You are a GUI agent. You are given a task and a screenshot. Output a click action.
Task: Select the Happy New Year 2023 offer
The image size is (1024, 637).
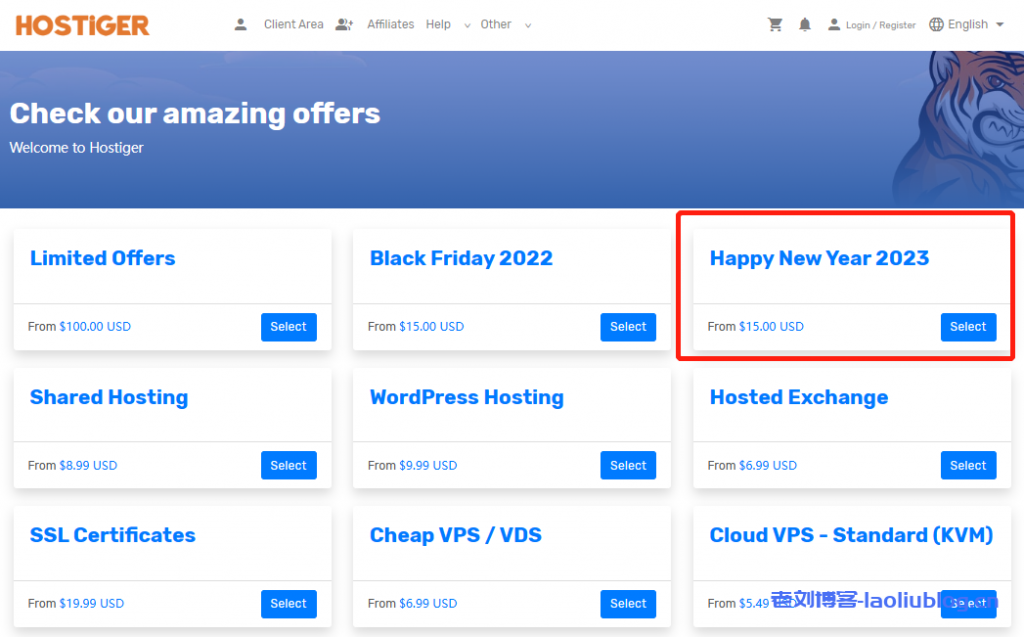click(x=967, y=327)
